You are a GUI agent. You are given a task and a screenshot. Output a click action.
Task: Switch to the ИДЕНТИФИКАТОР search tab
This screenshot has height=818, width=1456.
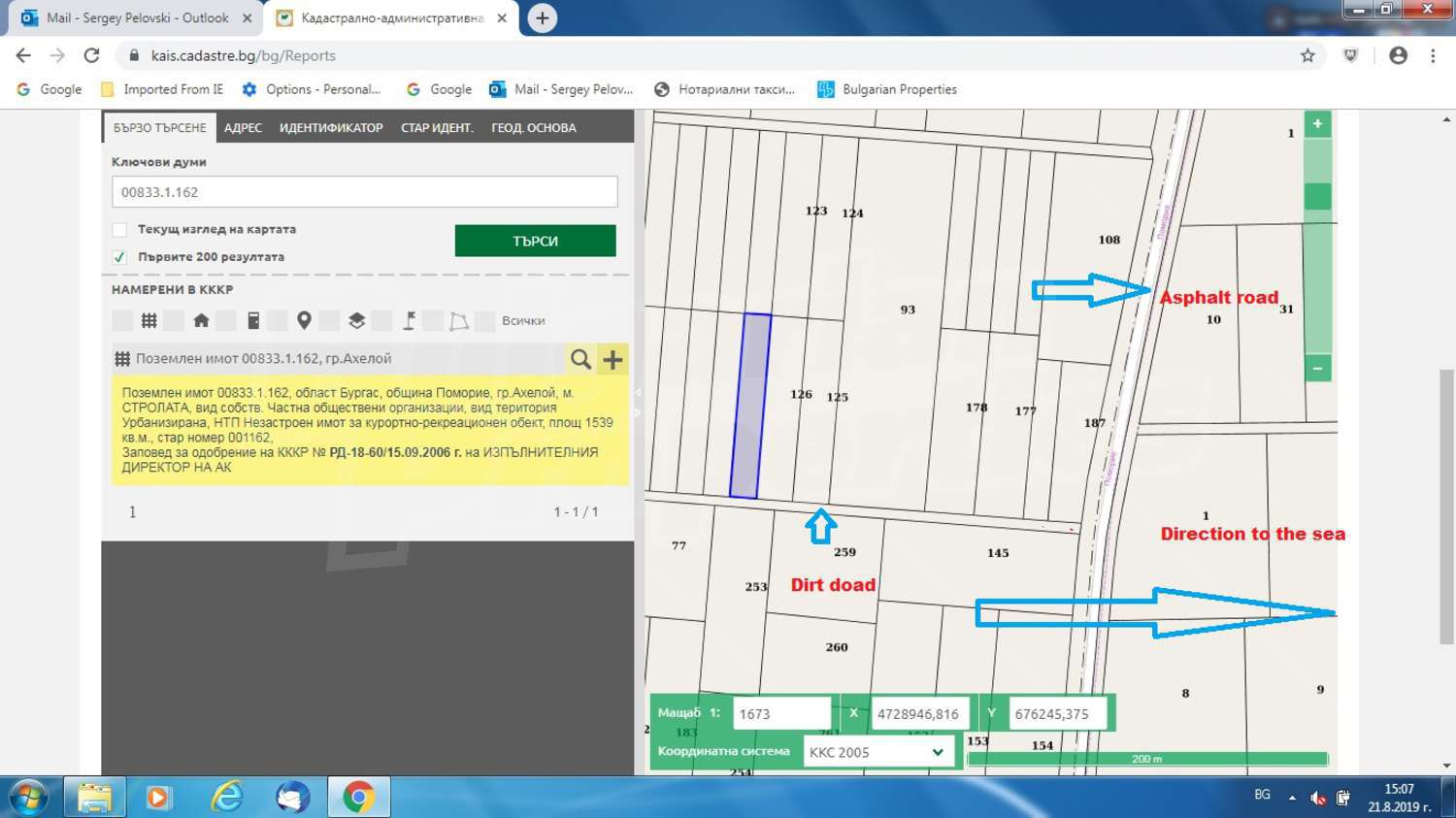(x=331, y=128)
